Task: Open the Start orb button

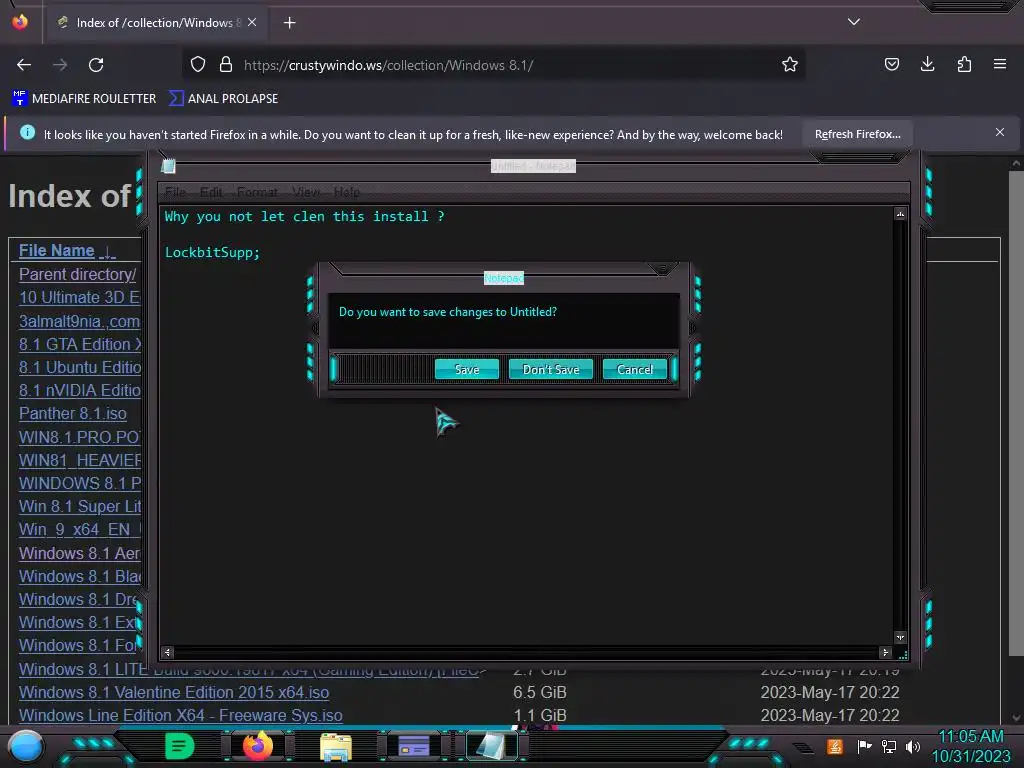Action: 25,746
